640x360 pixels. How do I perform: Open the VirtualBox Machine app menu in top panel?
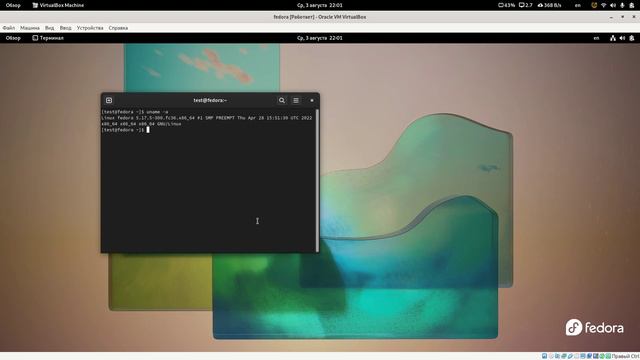(58, 5)
